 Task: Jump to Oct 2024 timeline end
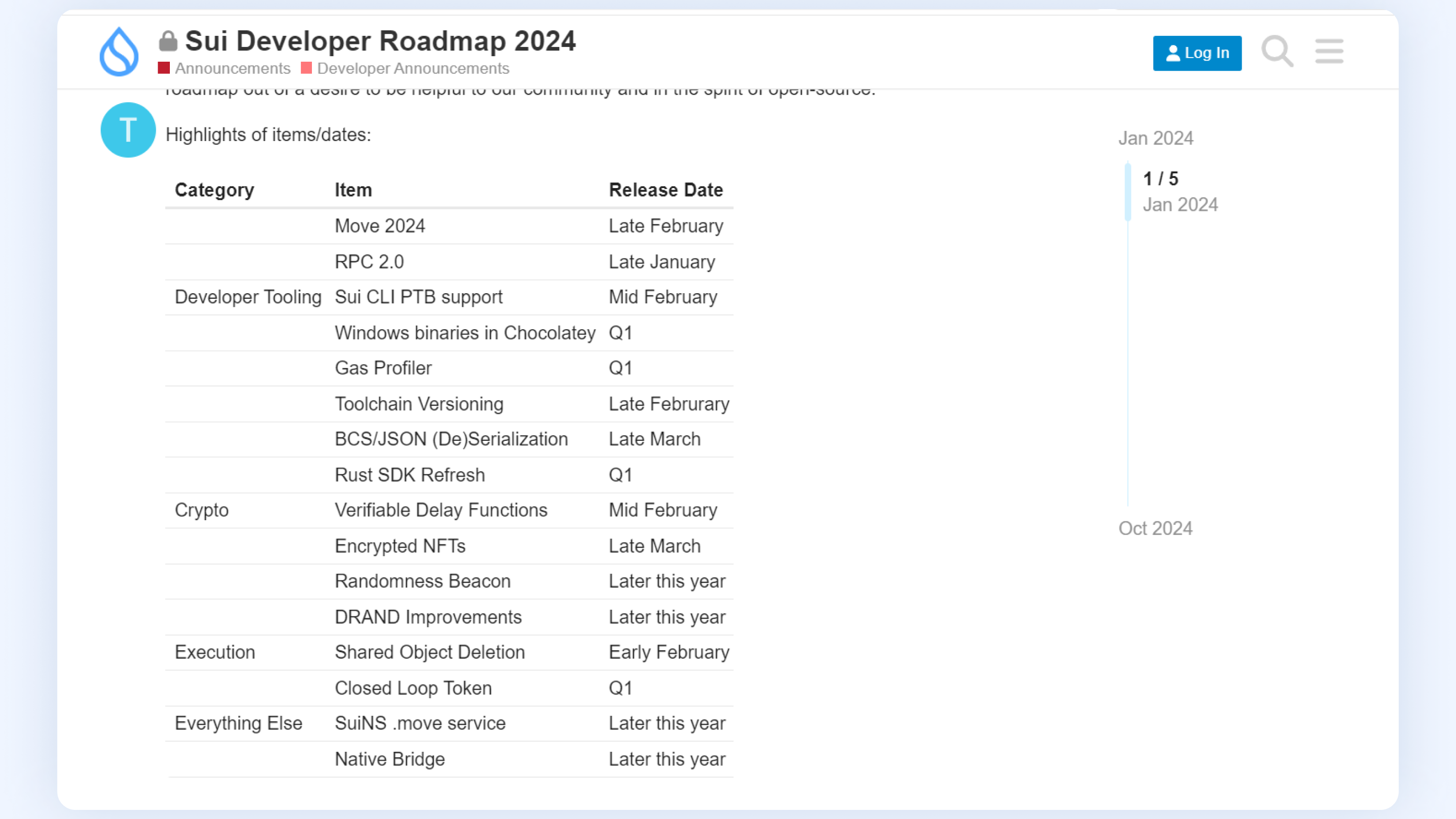coord(1155,528)
